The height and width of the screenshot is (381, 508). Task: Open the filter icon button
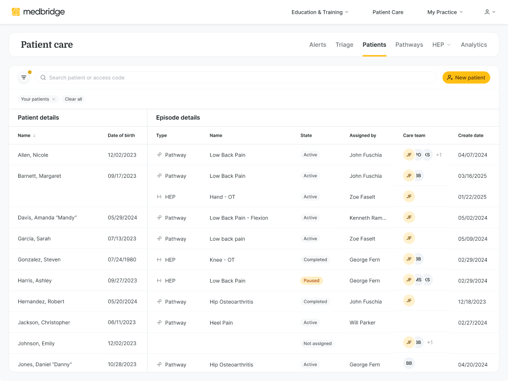click(x=24, y=78)
